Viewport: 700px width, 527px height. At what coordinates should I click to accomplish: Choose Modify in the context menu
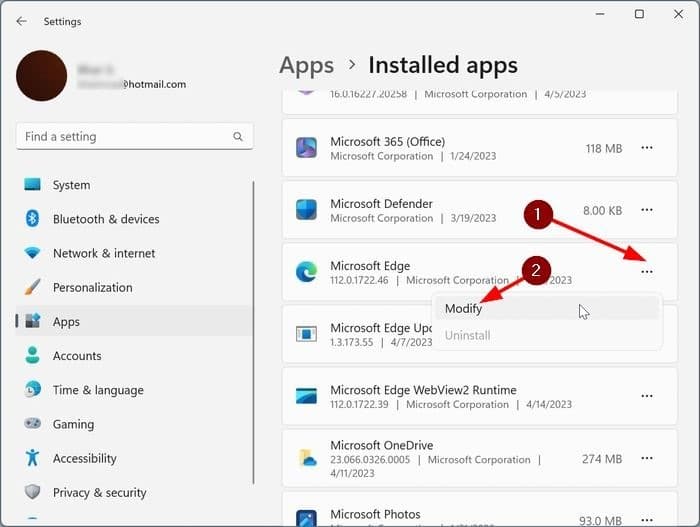coord(547,309)
